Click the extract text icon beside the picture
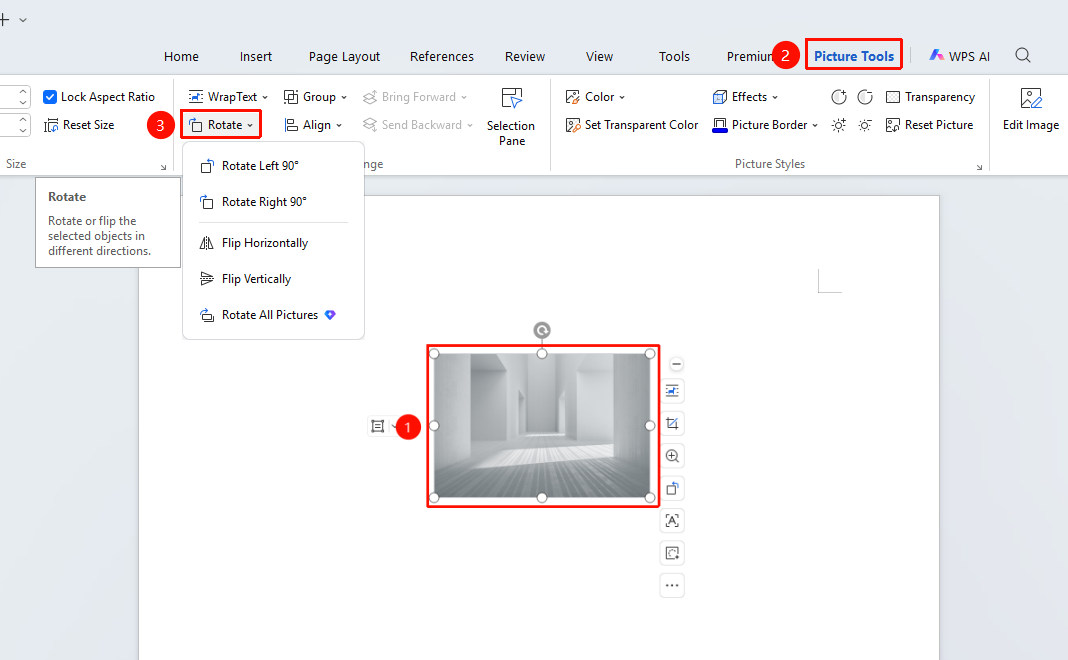 pos(672,521)
